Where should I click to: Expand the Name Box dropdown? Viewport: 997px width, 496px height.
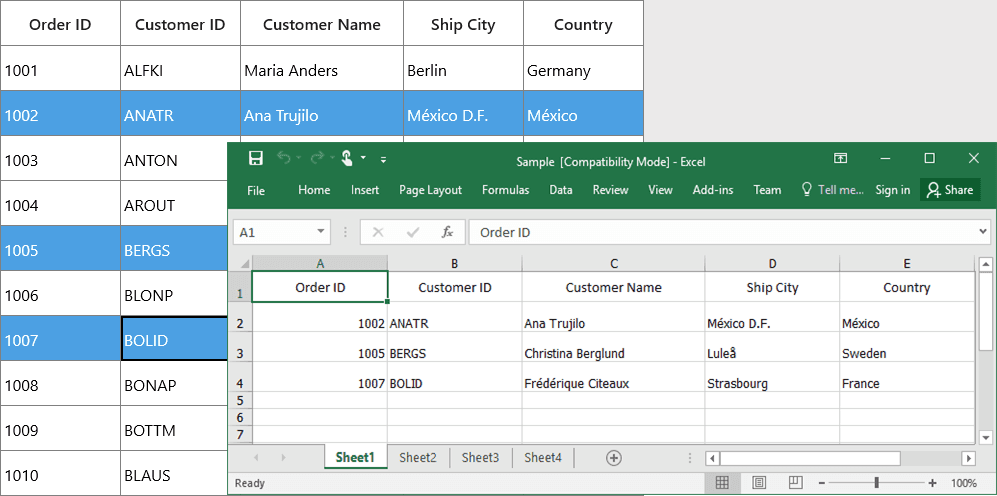coord(320,232)
